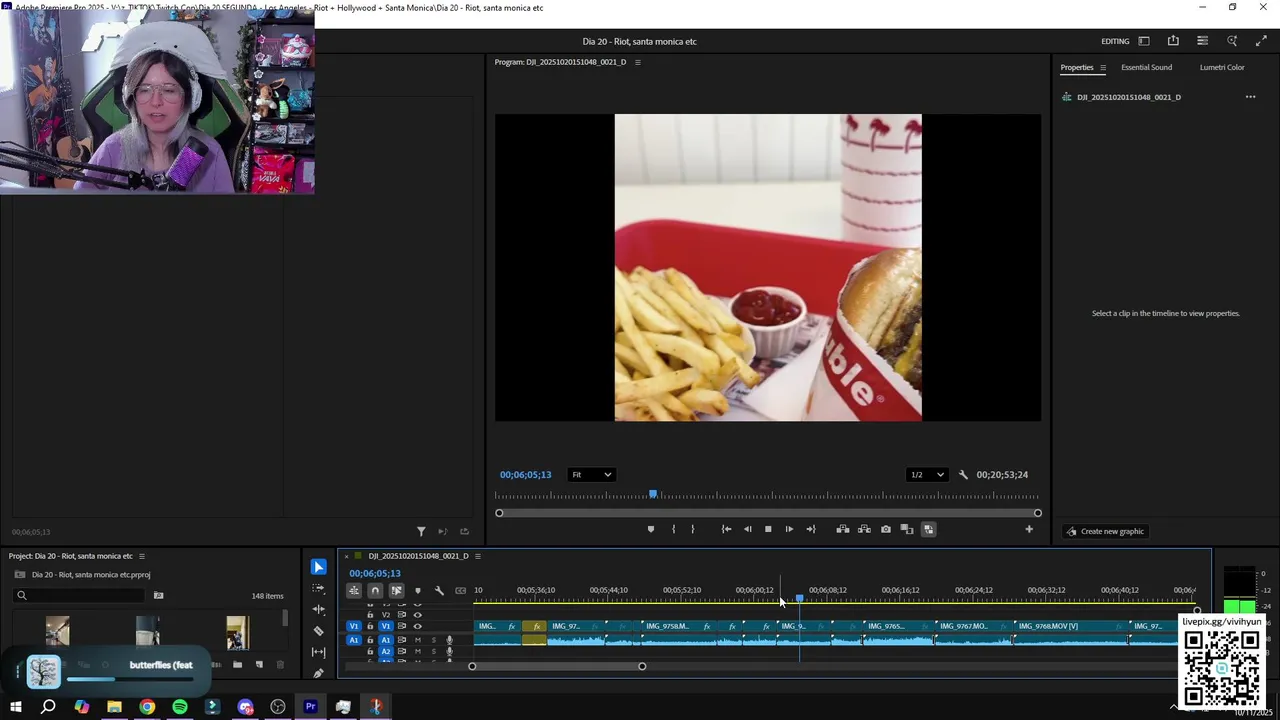Add a marker in Program monitor
The width and height of the screenshot is (1280, 720).
point(651,529)
